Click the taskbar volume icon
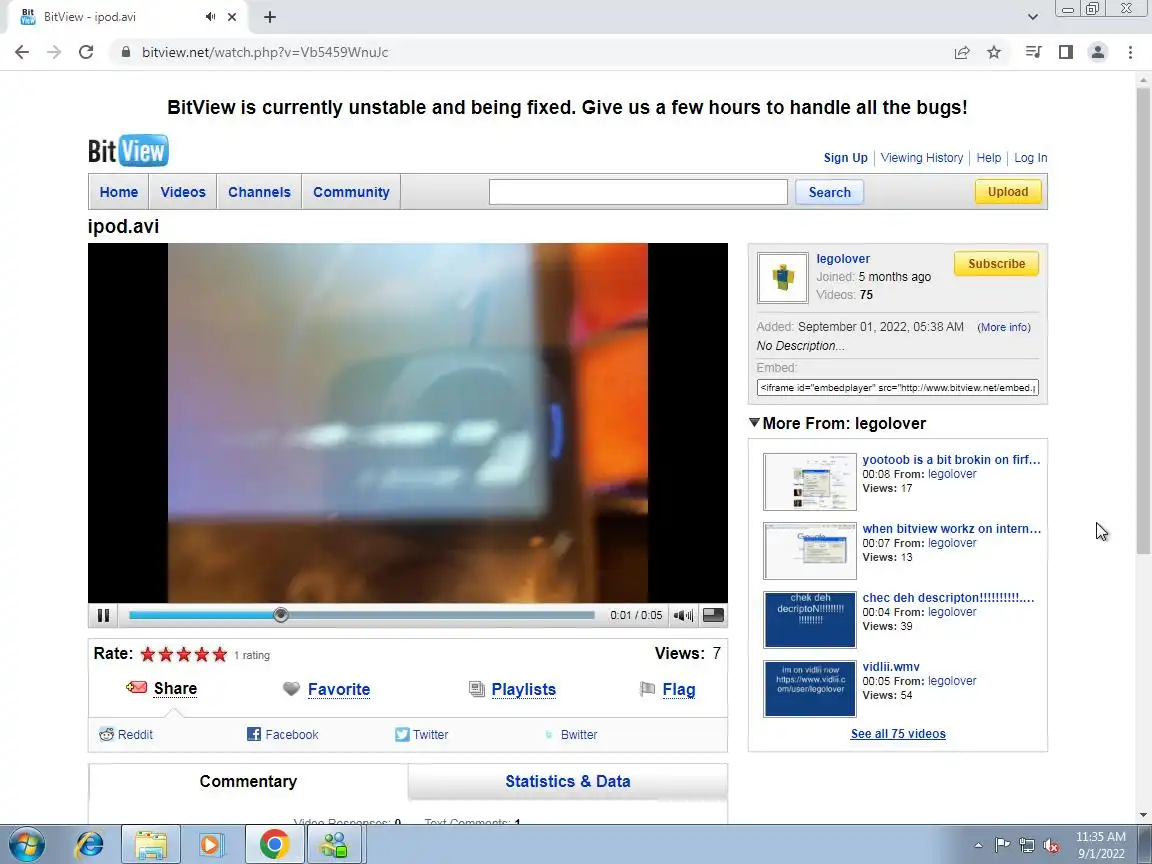1152x864 pixels. pyautogui.click(x=1051, y=845)
